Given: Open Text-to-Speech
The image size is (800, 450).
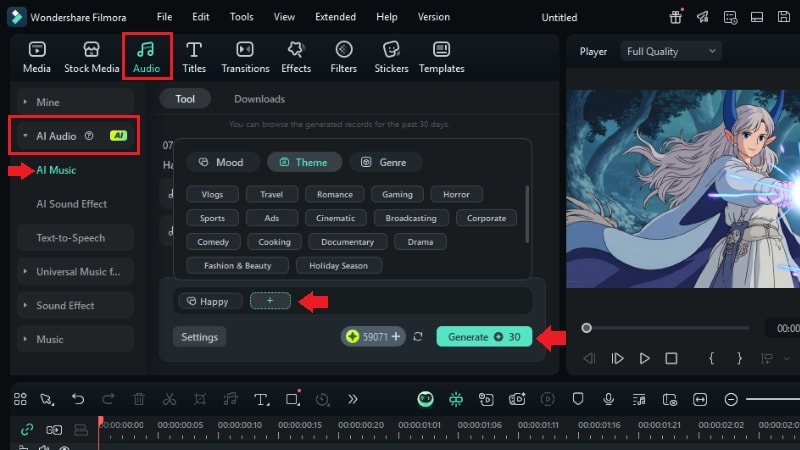Looking at the screenshot, I should pos(76,238).
